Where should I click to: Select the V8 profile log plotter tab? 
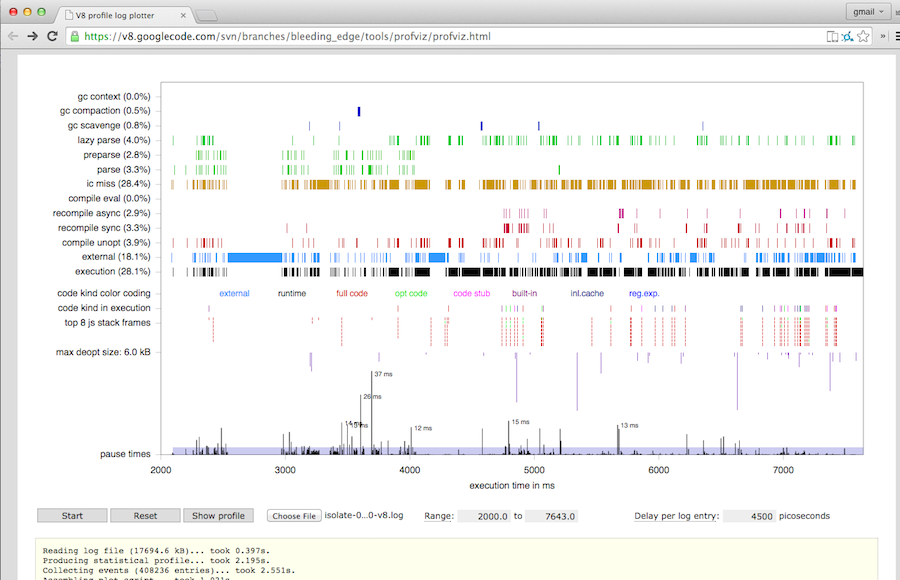tap(120, 15)
